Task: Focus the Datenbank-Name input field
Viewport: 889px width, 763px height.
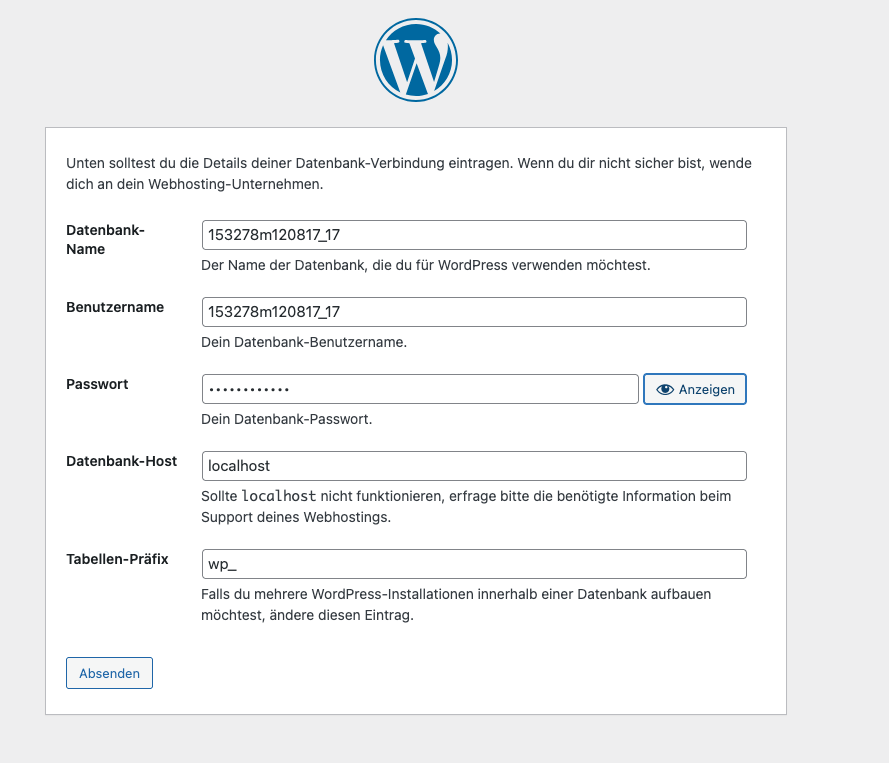Action: 474,235
